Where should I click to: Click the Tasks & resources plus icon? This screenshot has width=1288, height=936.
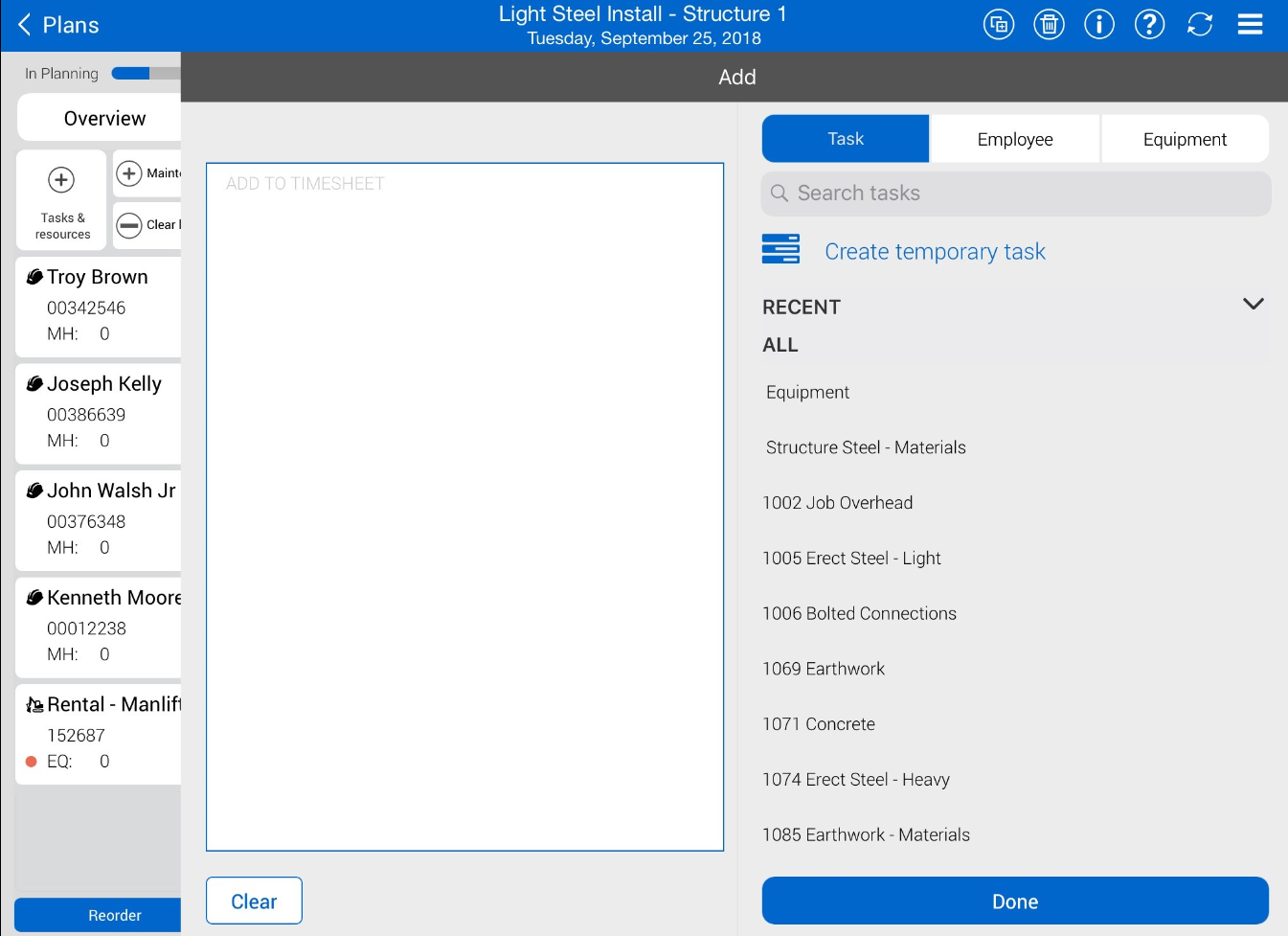(x=61, y=180)
